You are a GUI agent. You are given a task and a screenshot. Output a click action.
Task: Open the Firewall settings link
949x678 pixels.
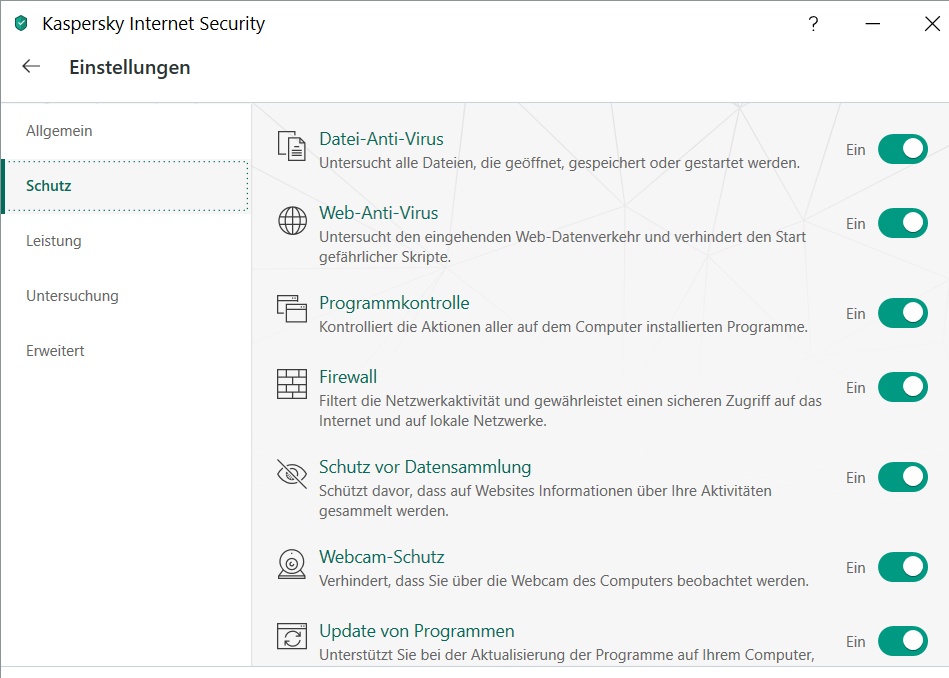point(348,377)
